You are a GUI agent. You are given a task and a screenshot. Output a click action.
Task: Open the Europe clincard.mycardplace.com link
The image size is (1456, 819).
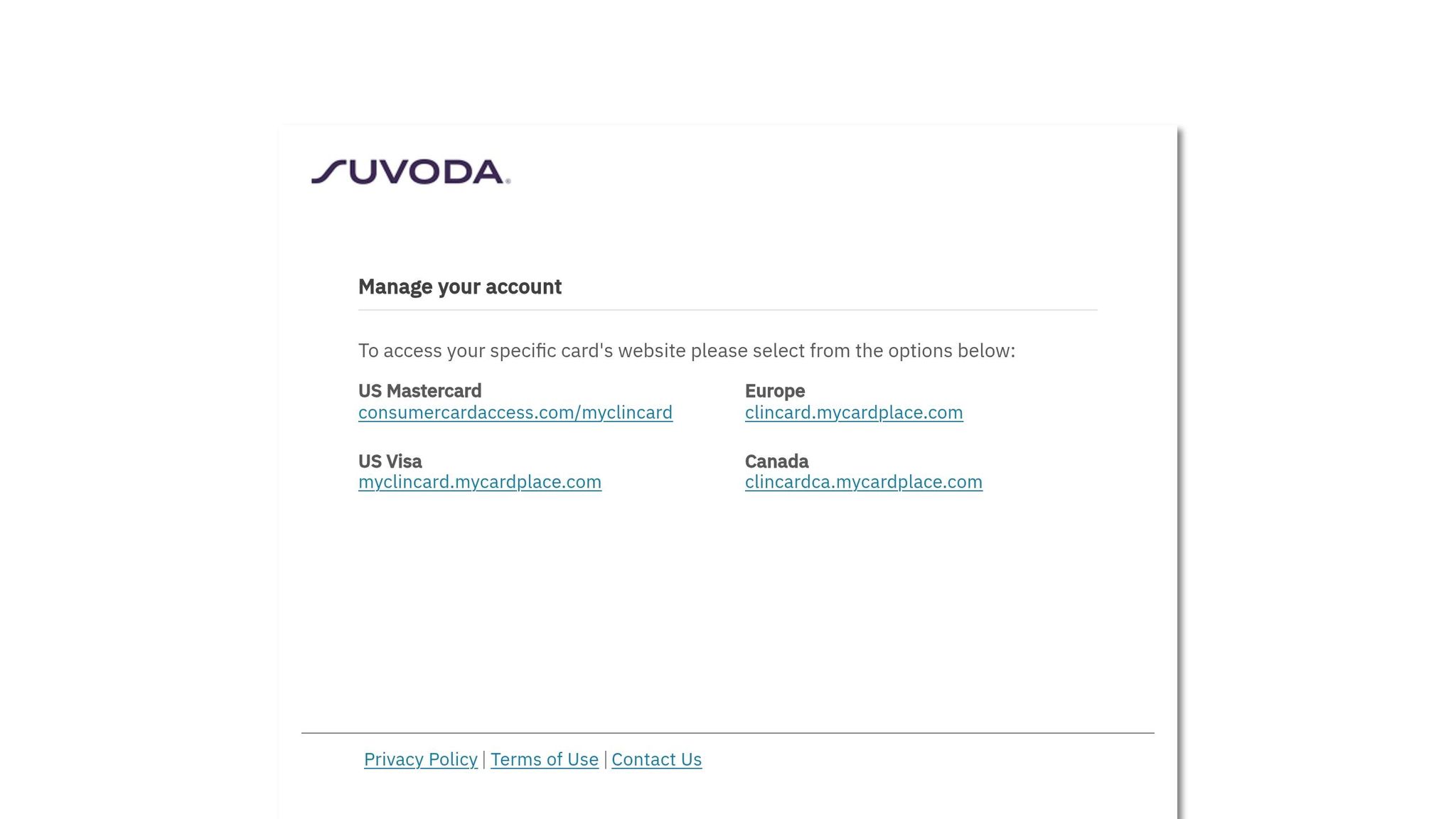(854, 412)
